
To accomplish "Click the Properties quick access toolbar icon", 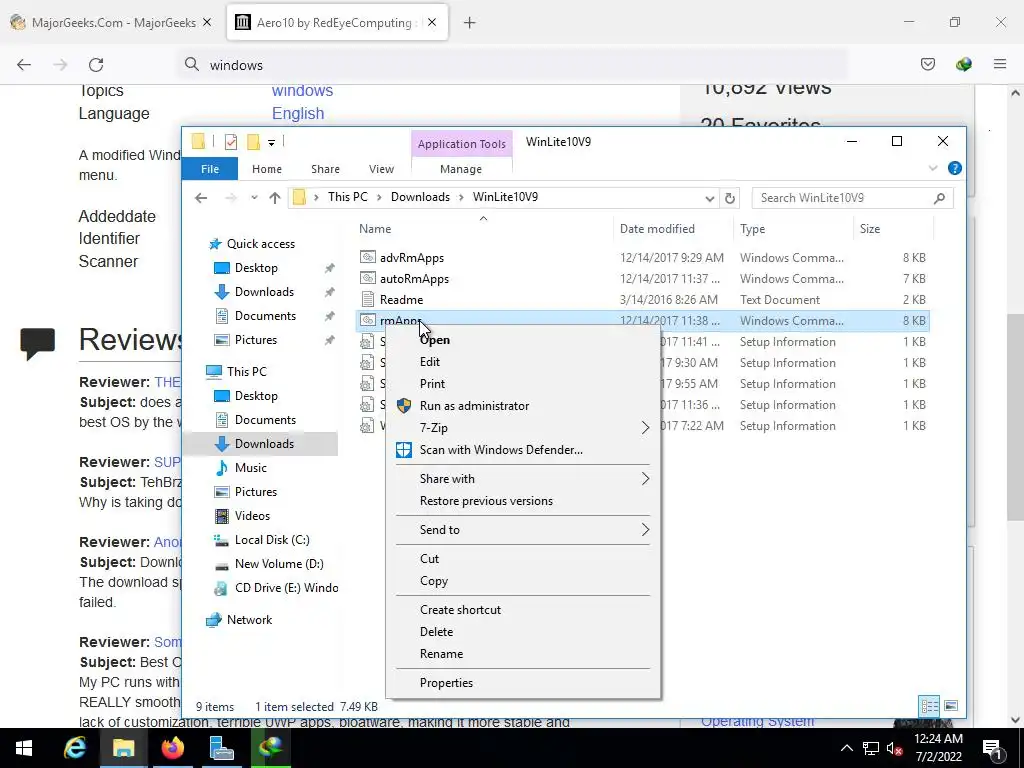I will [231, 142].
